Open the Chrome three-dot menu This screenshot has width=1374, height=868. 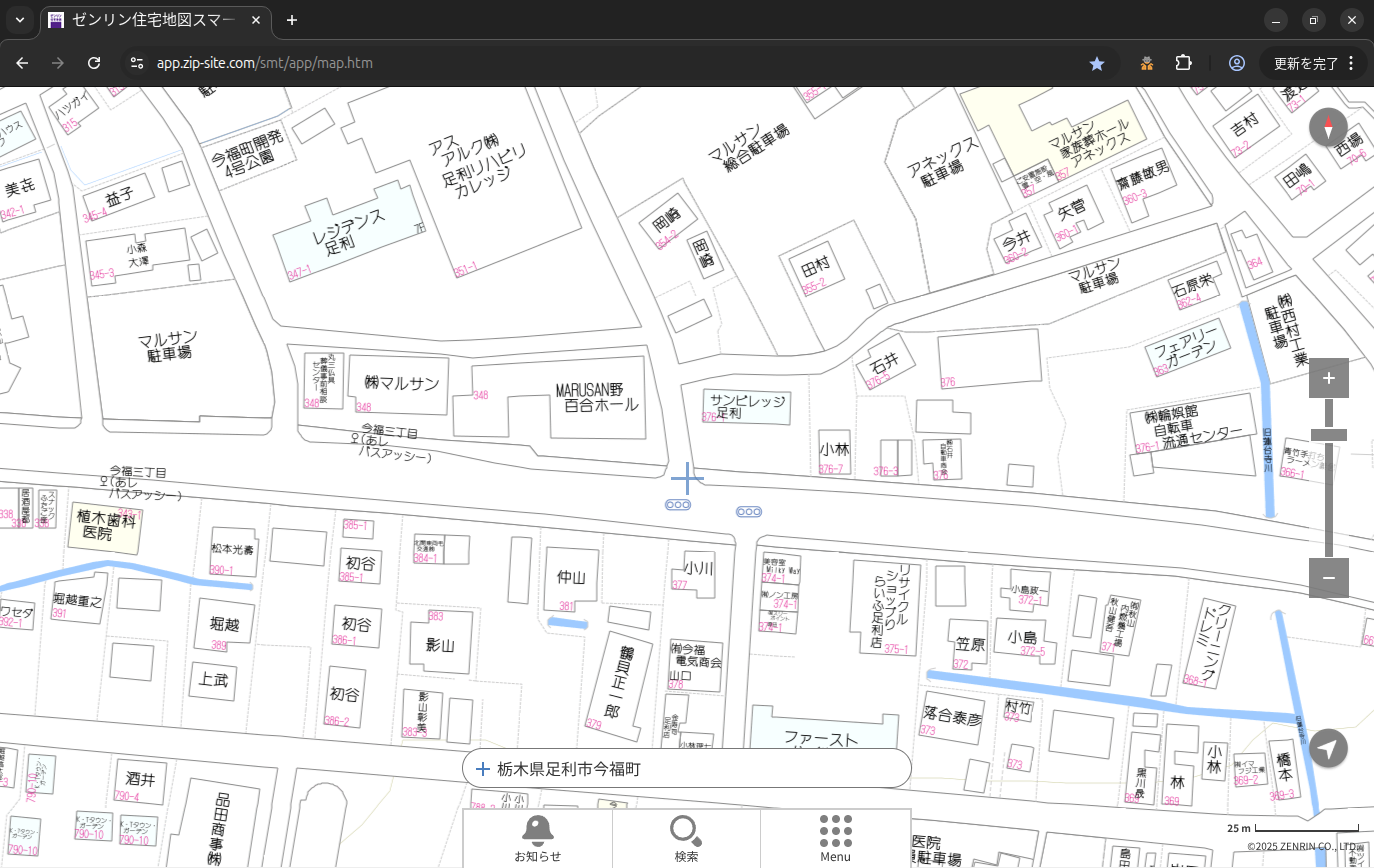tap(1351, 63)
